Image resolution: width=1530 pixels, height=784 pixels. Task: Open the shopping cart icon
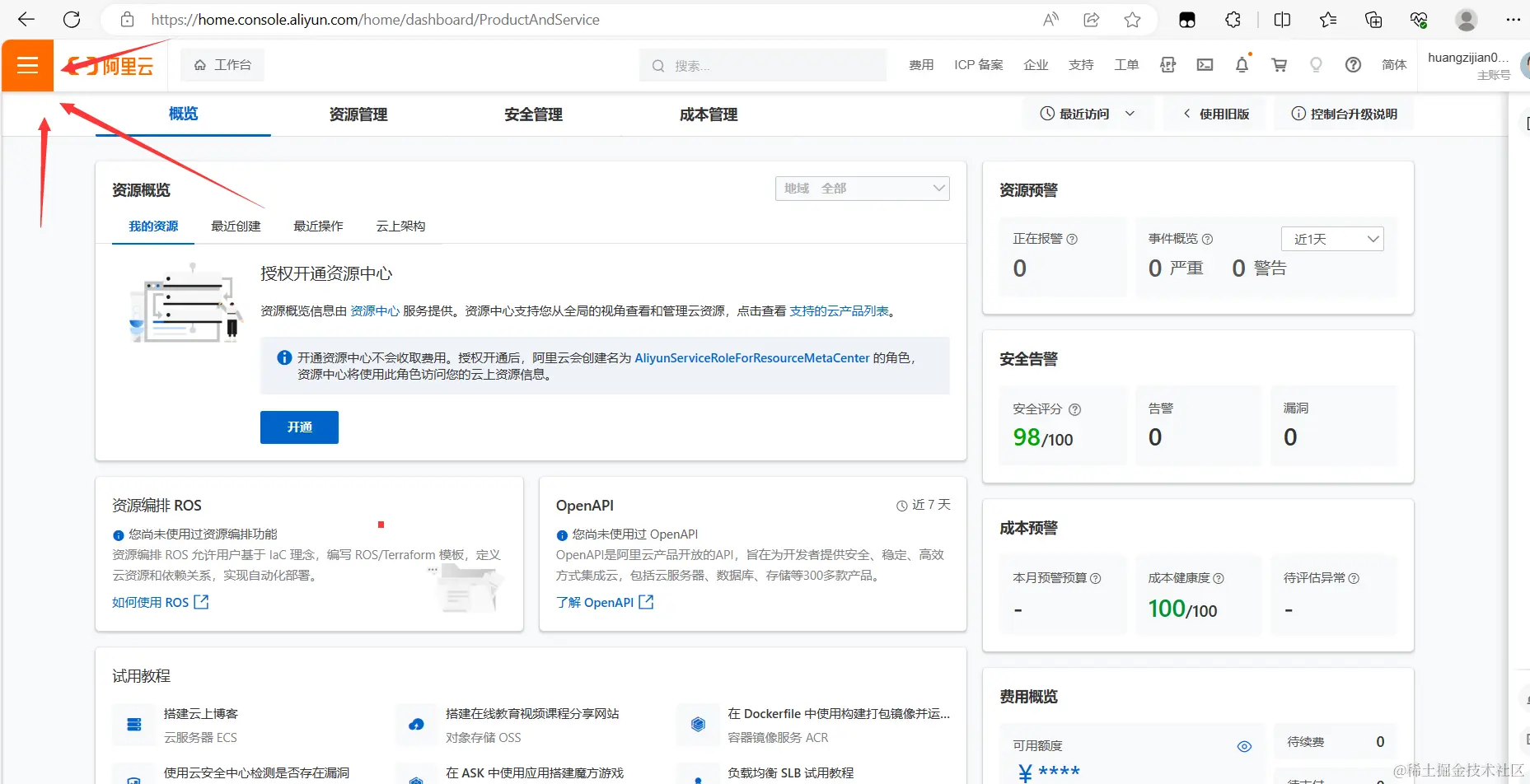click(1280, 65)
